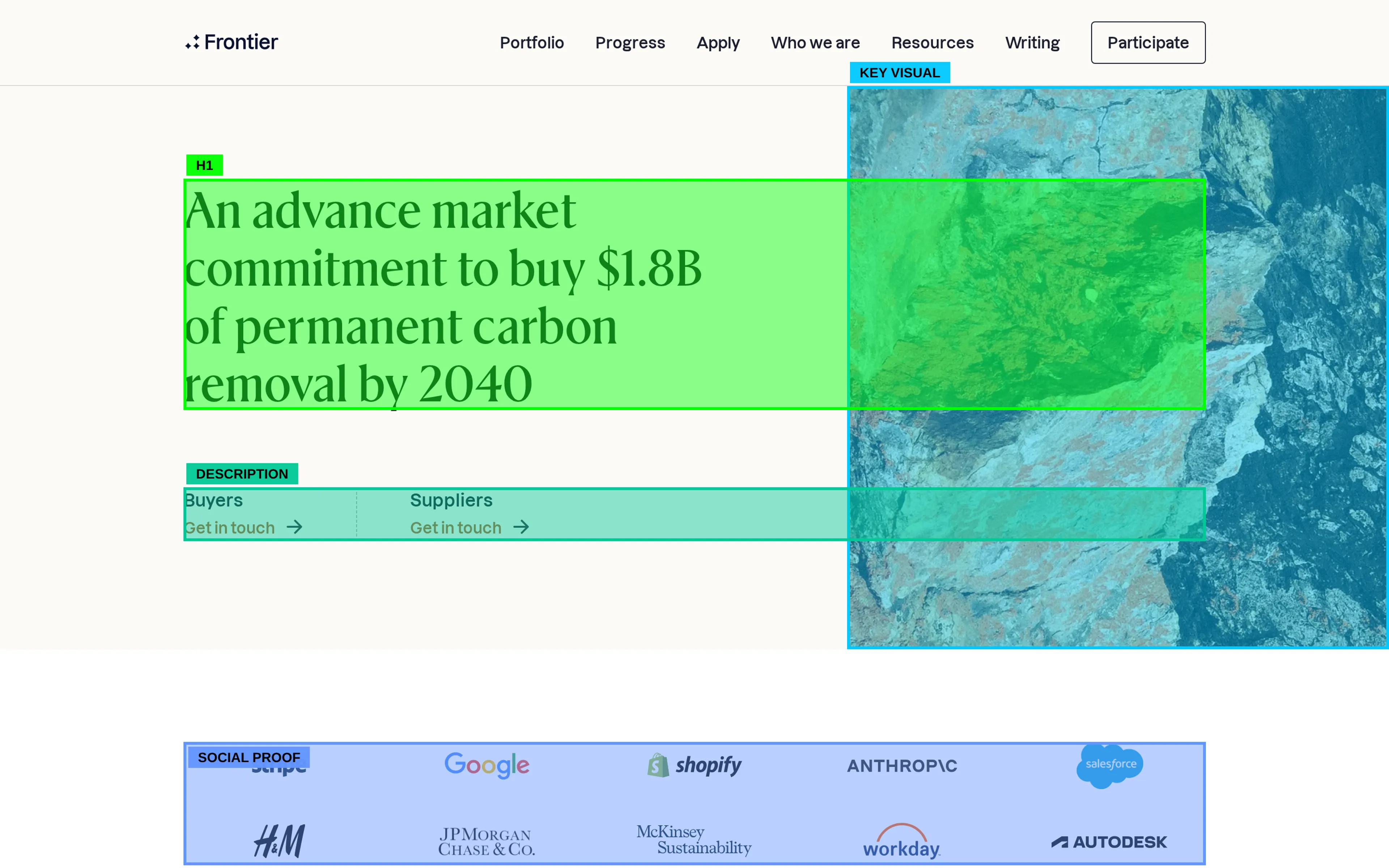Click the Workday logo

(x=902, y=841)
